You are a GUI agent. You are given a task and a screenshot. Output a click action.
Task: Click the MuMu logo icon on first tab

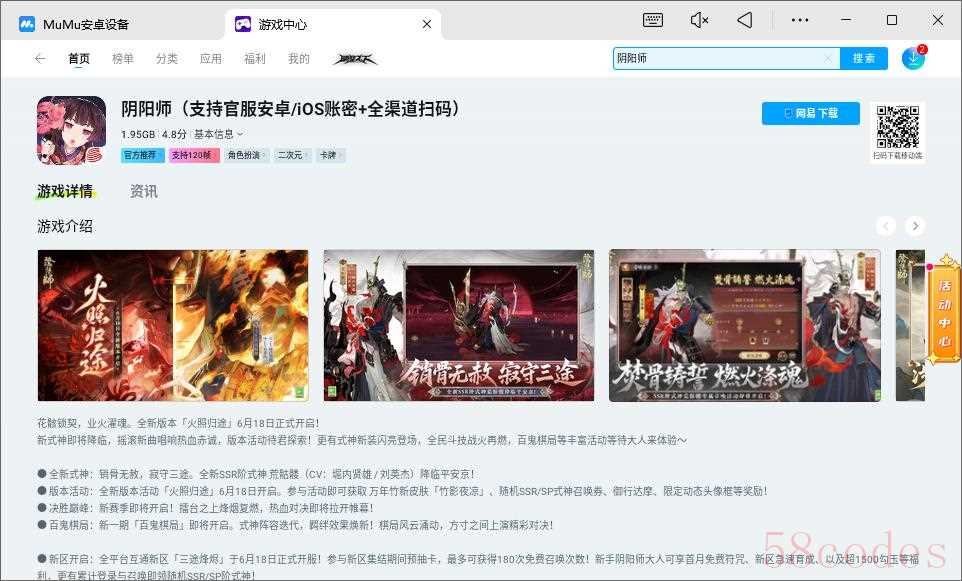26,25
